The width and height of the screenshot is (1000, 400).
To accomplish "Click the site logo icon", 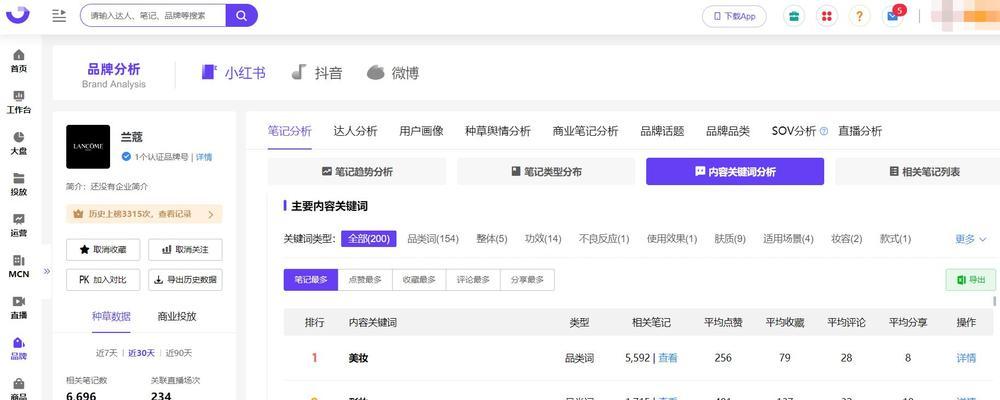I will 18,14.
